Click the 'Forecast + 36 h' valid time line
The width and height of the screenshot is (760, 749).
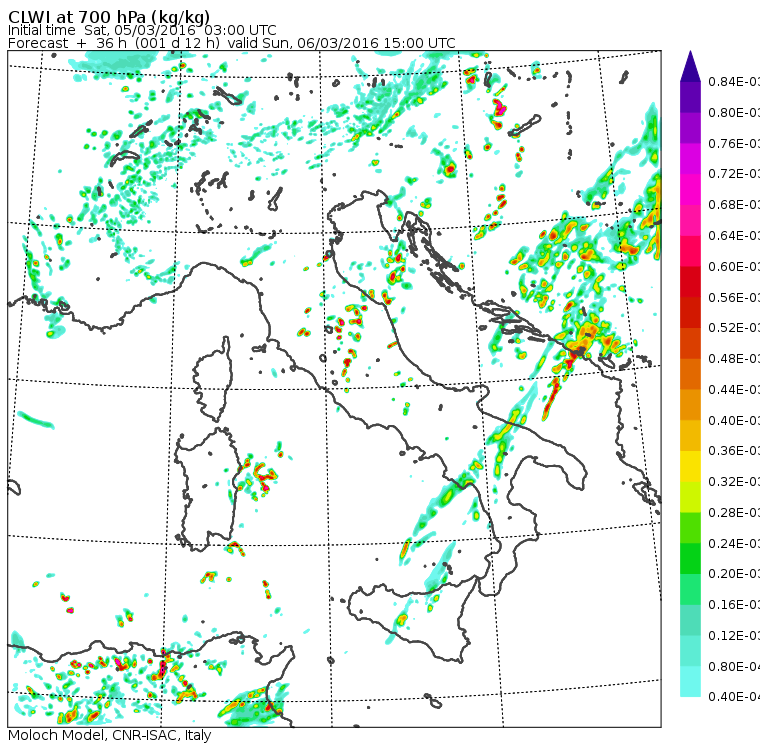tap(232, 44)
